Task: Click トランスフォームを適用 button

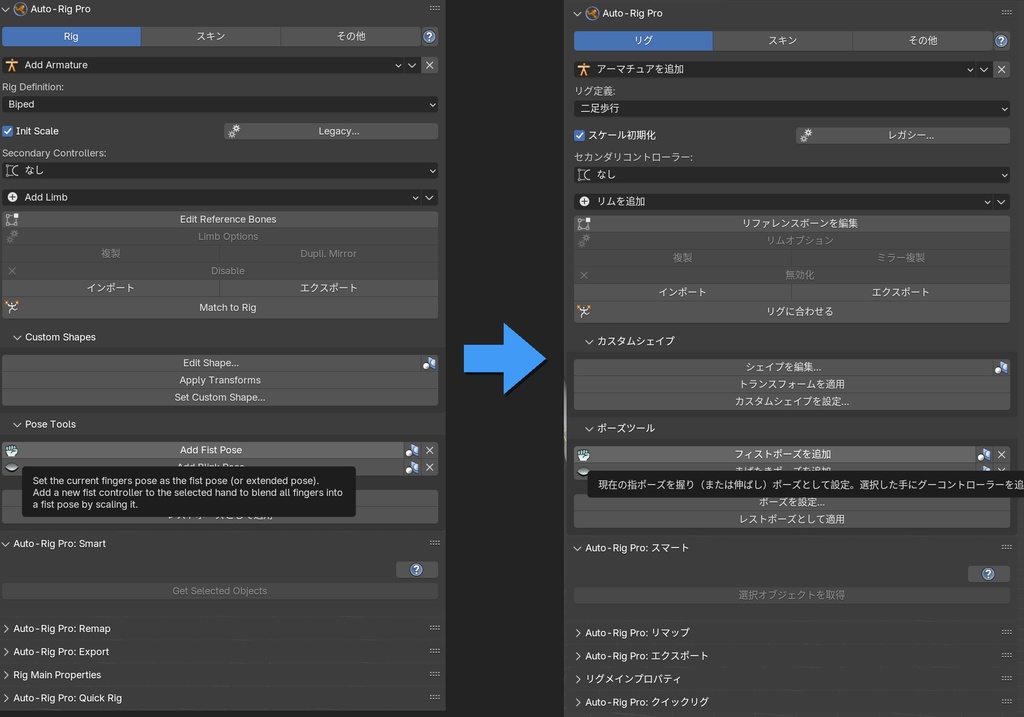Action: 792,385
